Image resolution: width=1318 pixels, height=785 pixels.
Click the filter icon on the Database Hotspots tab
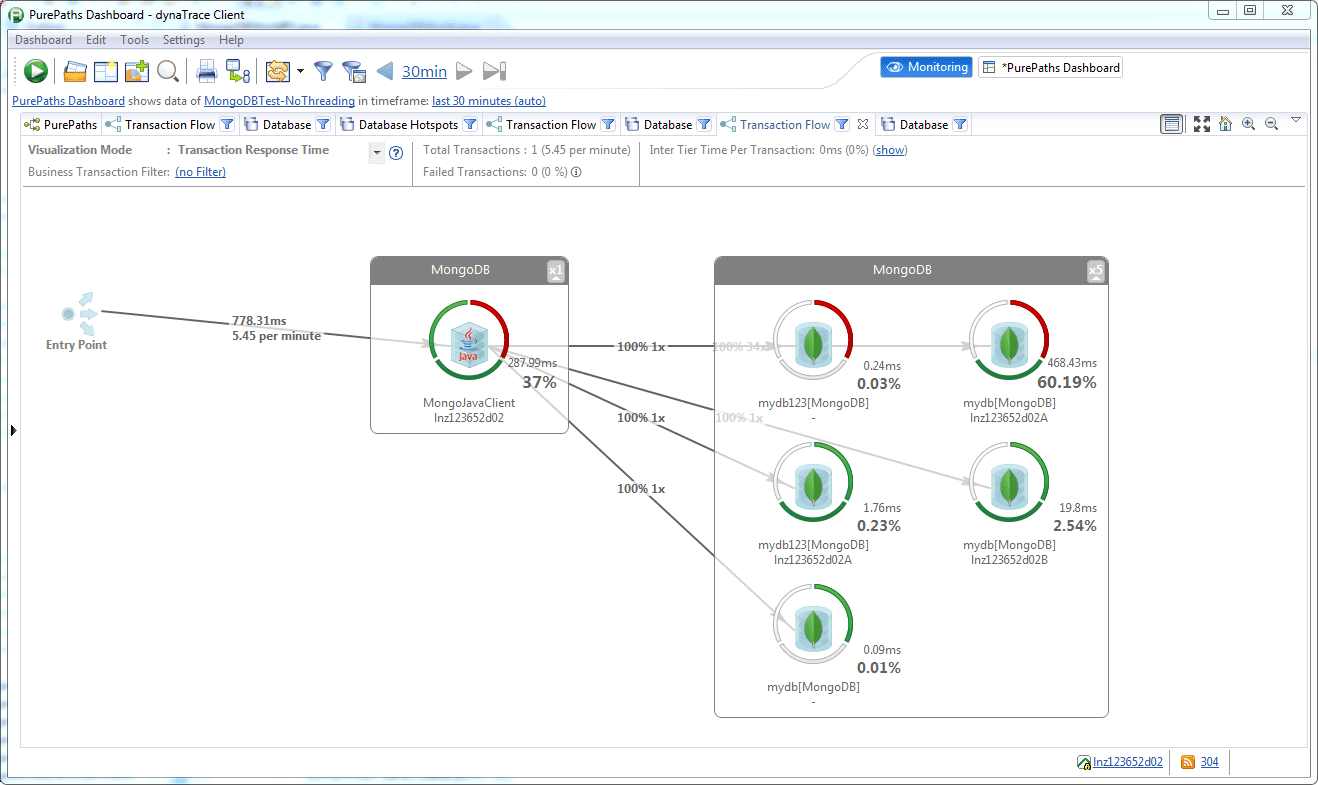470,125
